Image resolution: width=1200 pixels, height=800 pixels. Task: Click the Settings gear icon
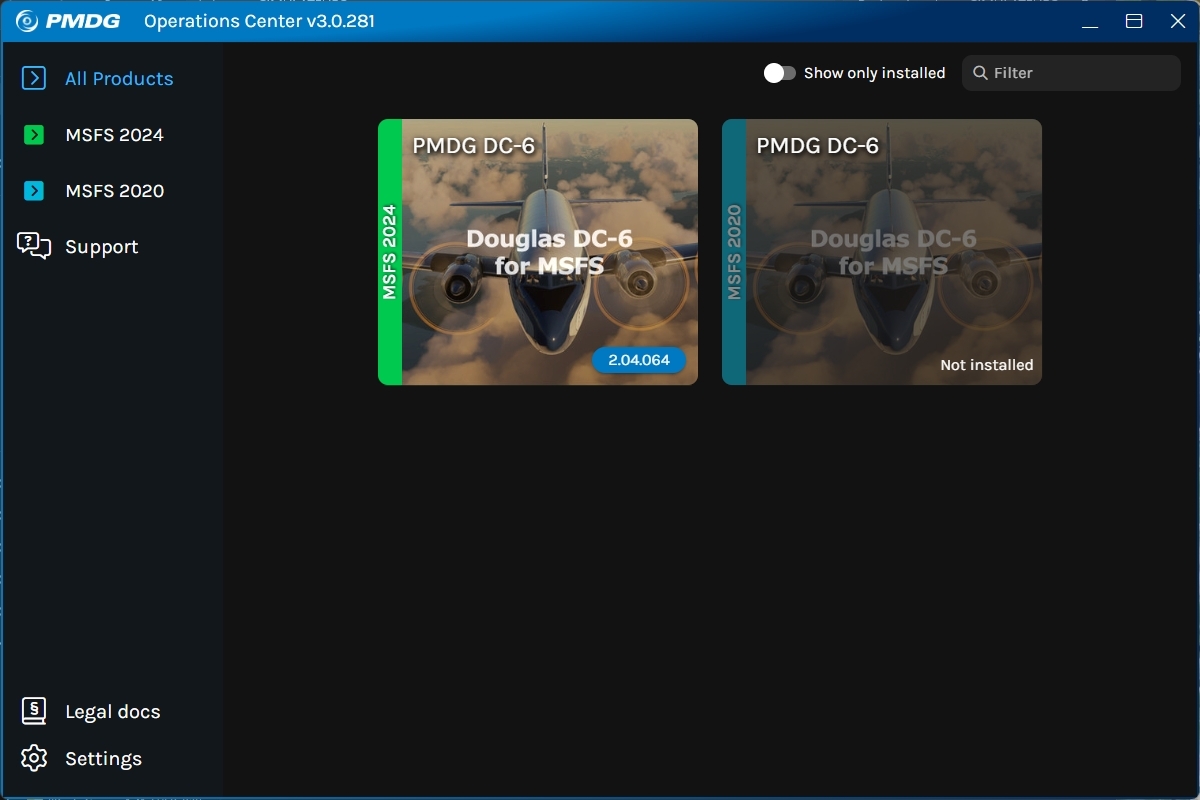click(34, 758)
